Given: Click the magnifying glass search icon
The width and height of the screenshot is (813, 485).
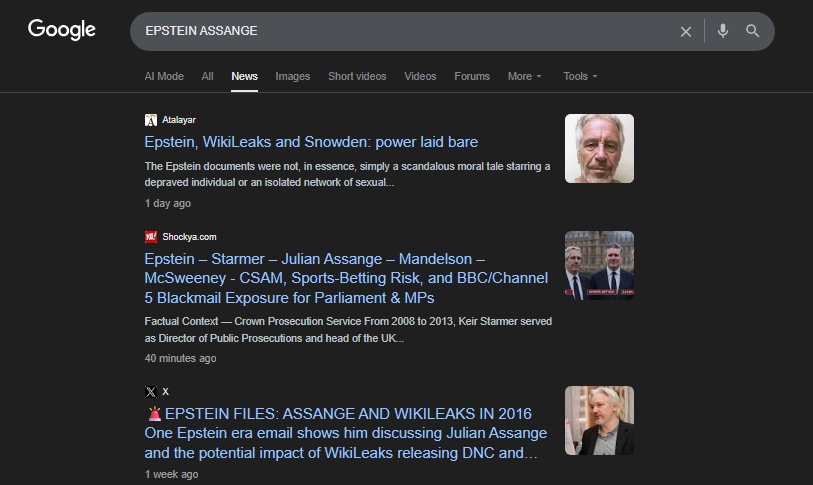Looking at the screenshot, I should coord(753,31).
